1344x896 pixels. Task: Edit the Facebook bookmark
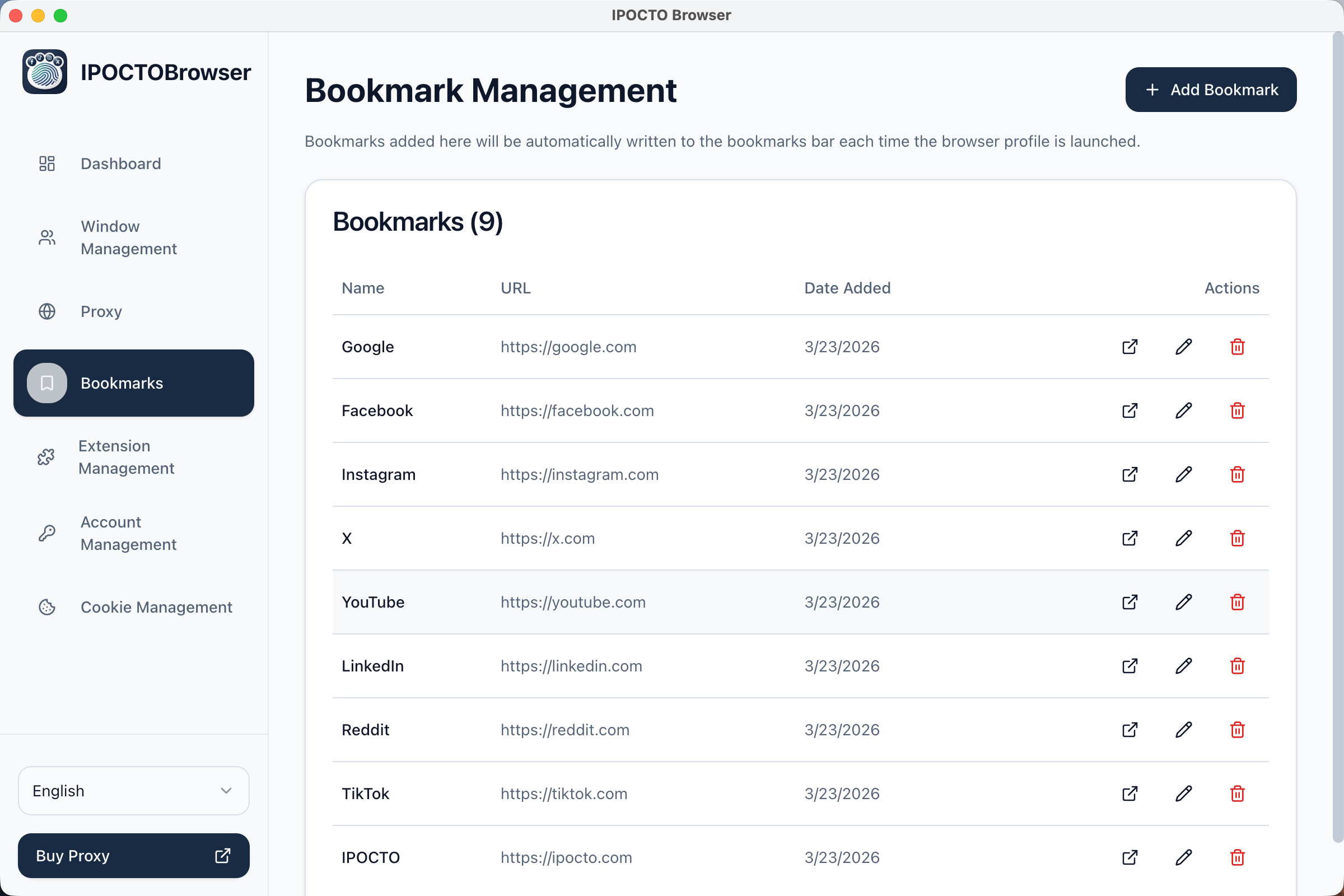tap(1183, 411)
